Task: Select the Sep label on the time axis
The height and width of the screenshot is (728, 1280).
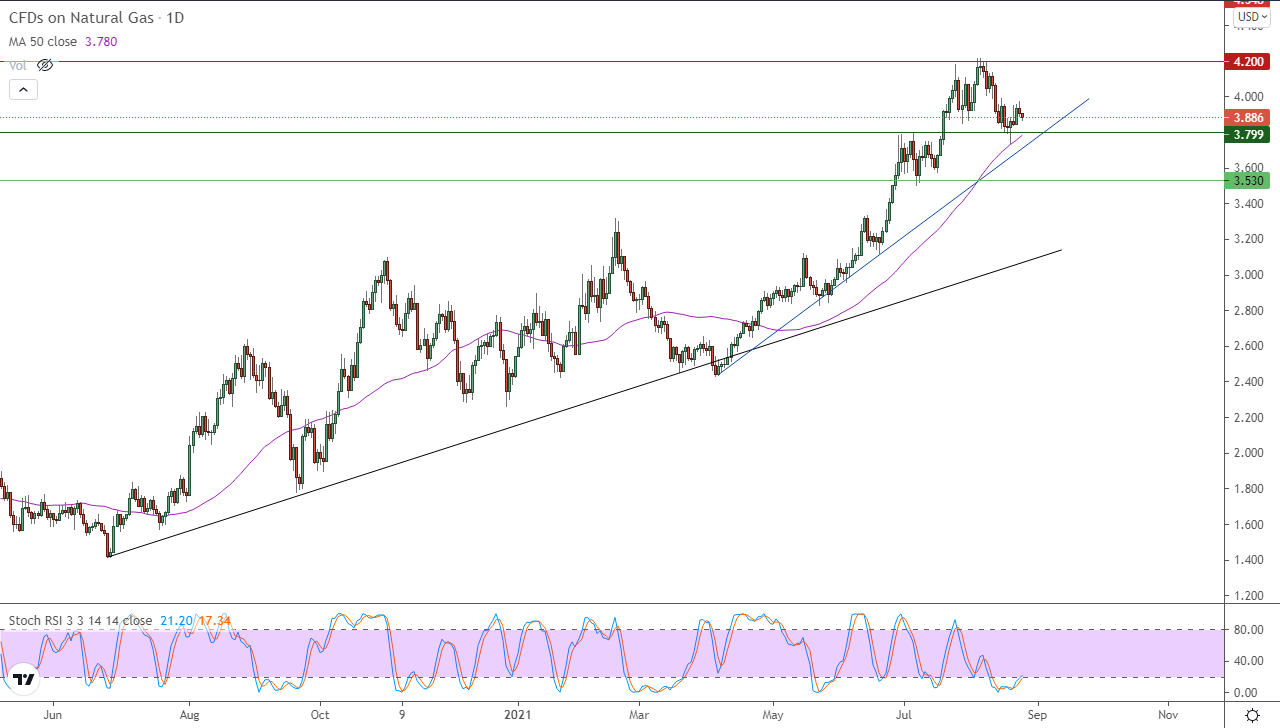Action: pyautogui.click(x=1037, y=715)
